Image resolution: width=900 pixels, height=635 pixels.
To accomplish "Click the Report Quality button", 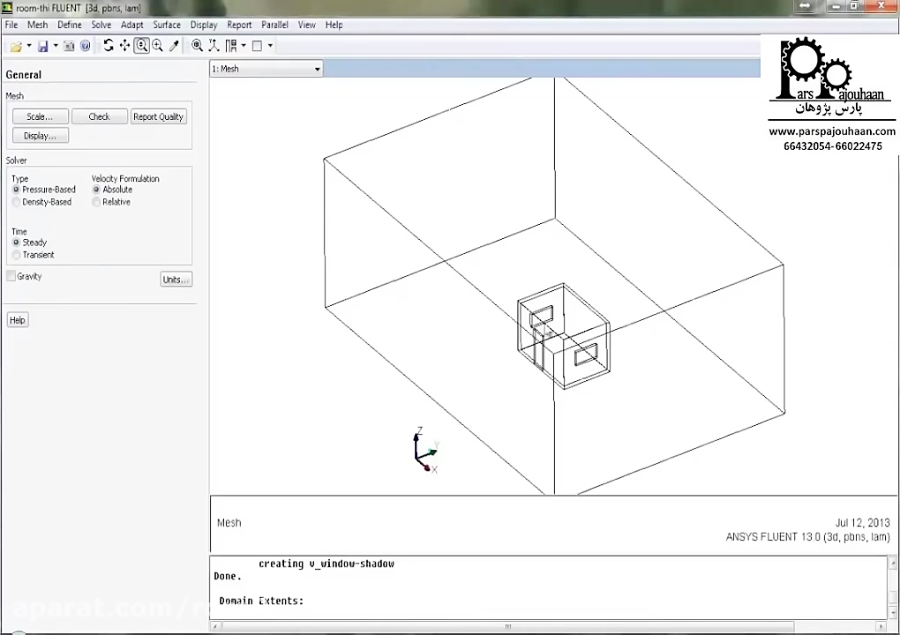I will click(x=158, y=117).
